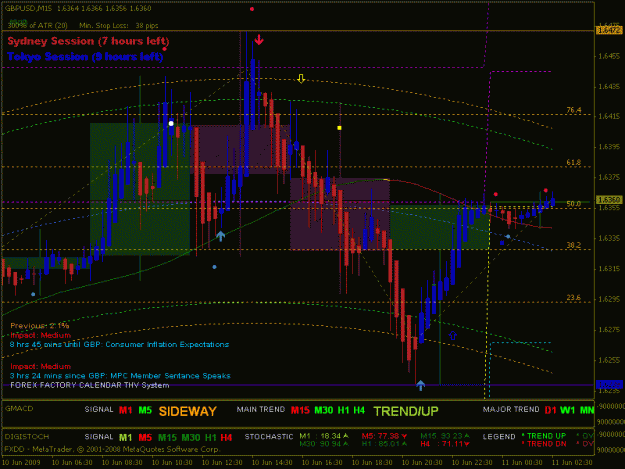Image resolution: width=625 pixels, height=469 pixels.
Task: Click the Tokyo Session hours-left label
Action: click(85, 57)
